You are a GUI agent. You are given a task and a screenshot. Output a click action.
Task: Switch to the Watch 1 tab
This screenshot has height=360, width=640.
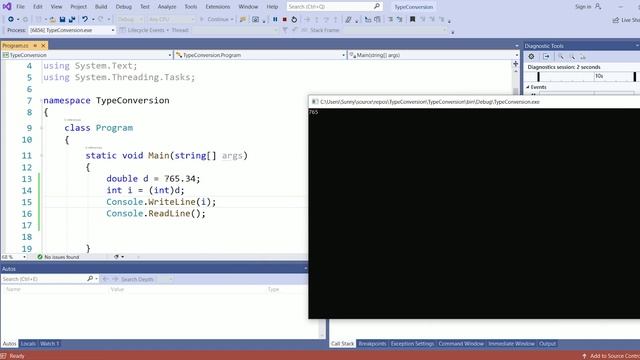pos(49,344)
